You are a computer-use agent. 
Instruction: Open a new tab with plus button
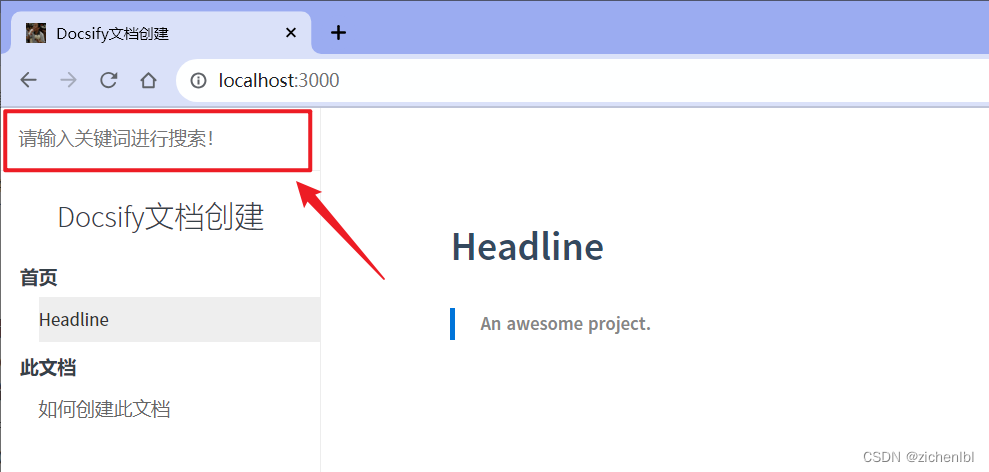pos(339,33)
